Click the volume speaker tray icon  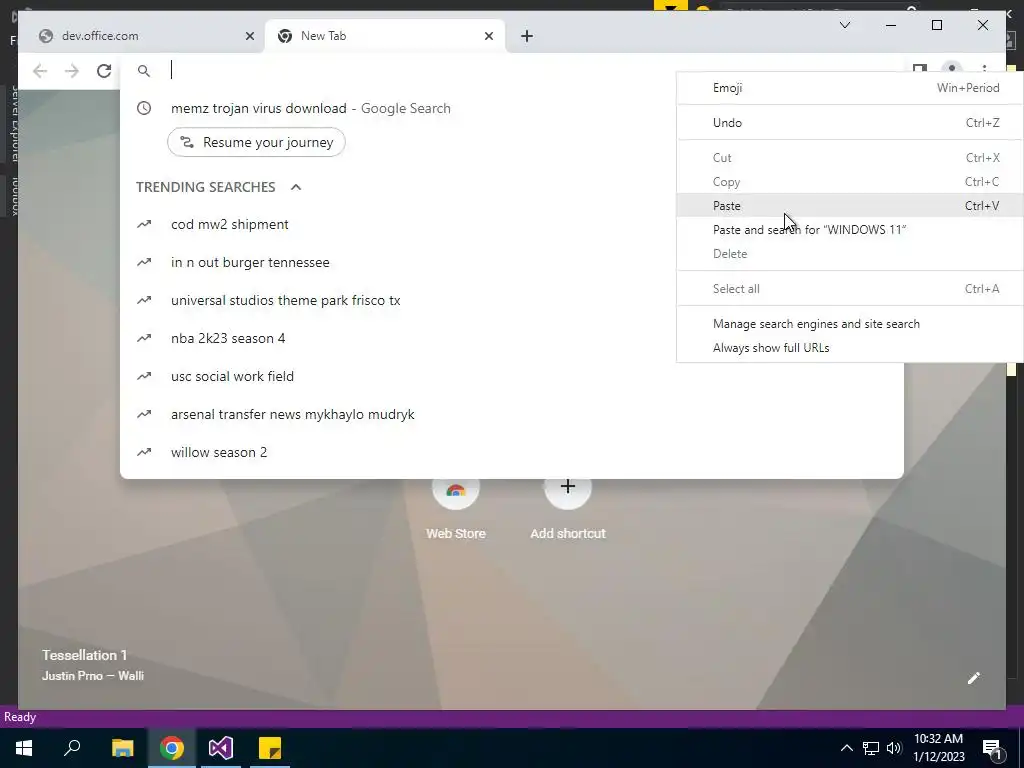coord(893,748)
